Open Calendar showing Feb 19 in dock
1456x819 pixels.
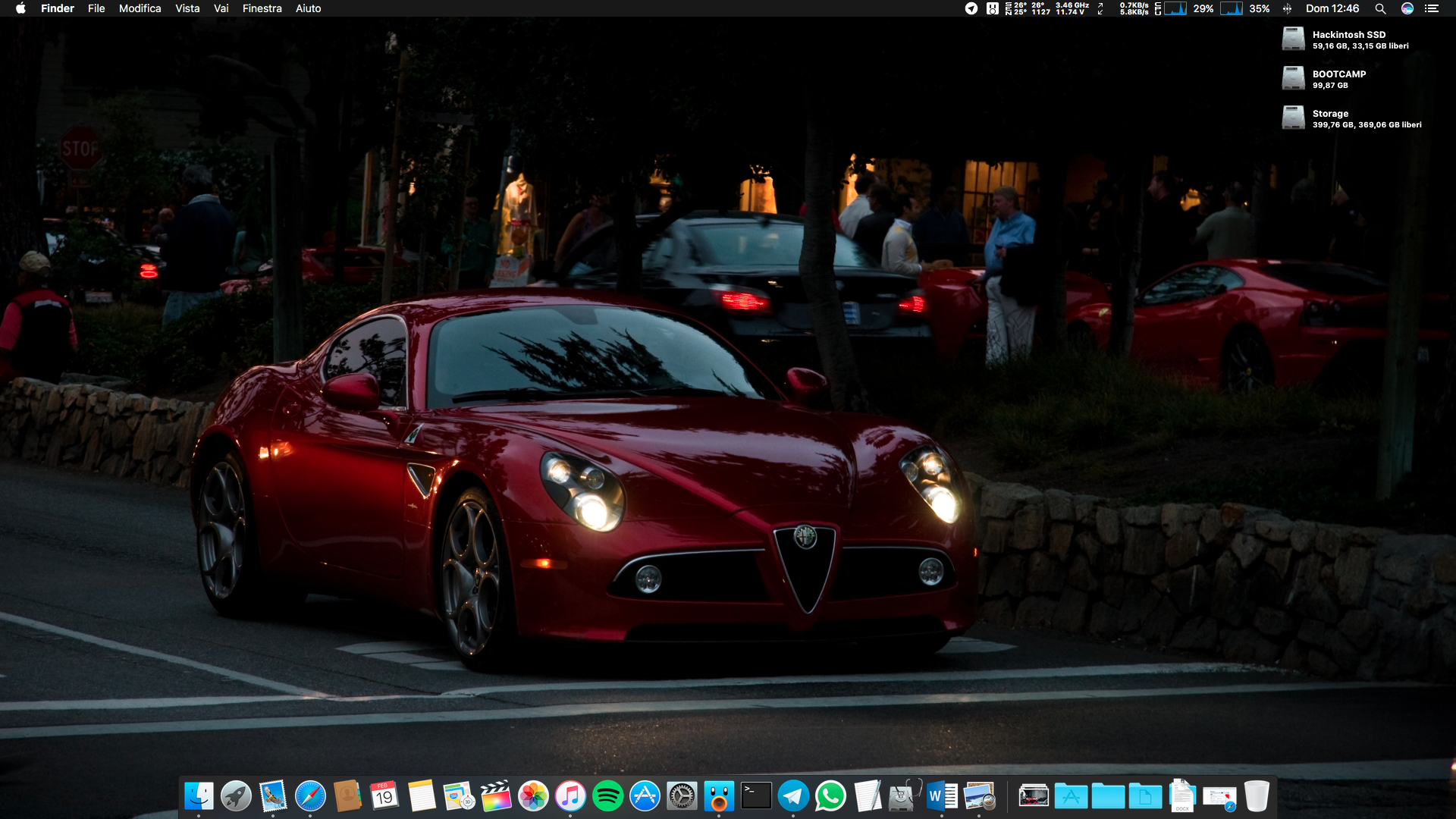tap(384, 796)
